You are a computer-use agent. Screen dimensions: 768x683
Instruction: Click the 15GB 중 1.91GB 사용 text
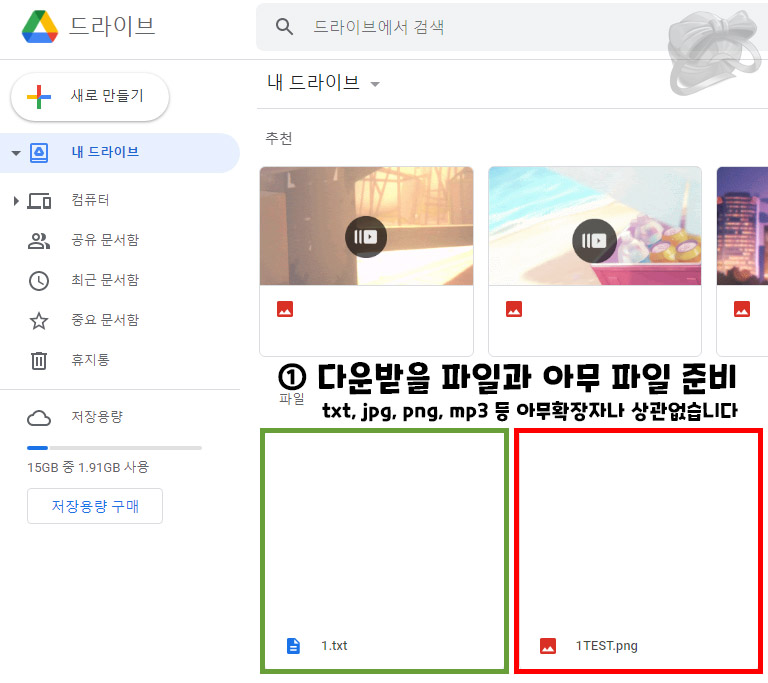(x=88, y=467)
